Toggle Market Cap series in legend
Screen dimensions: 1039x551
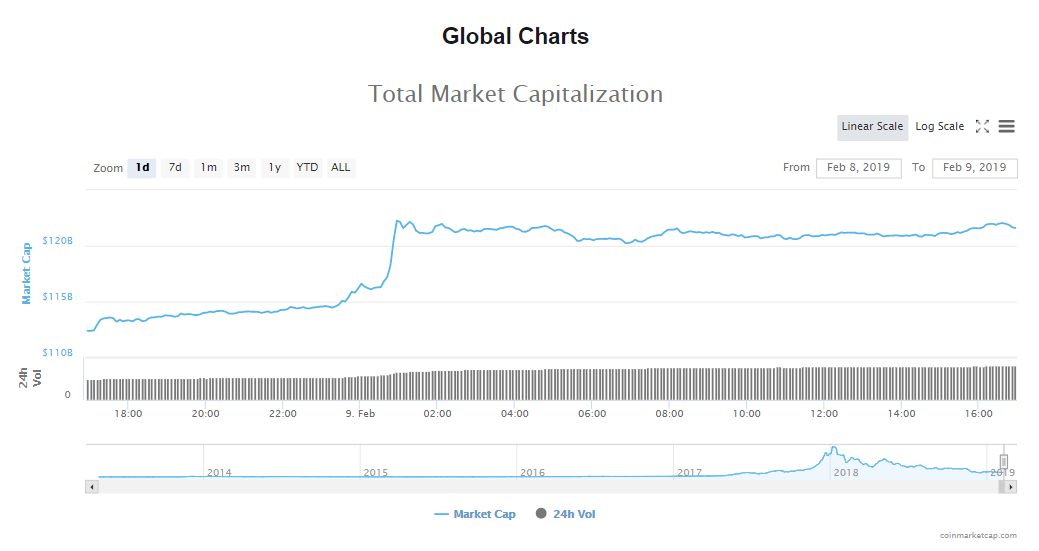476,514
